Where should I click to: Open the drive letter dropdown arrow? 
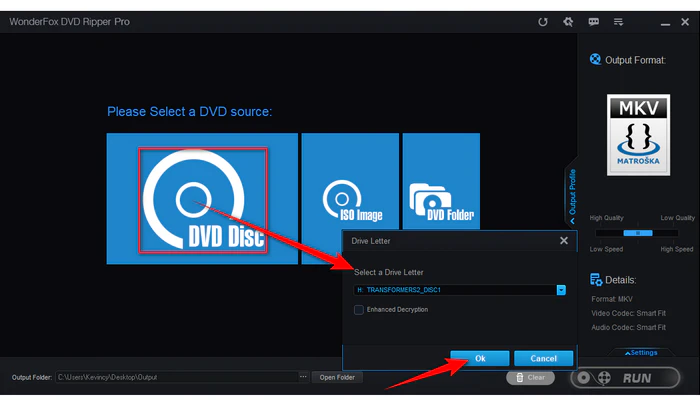[x=561, y=290]
